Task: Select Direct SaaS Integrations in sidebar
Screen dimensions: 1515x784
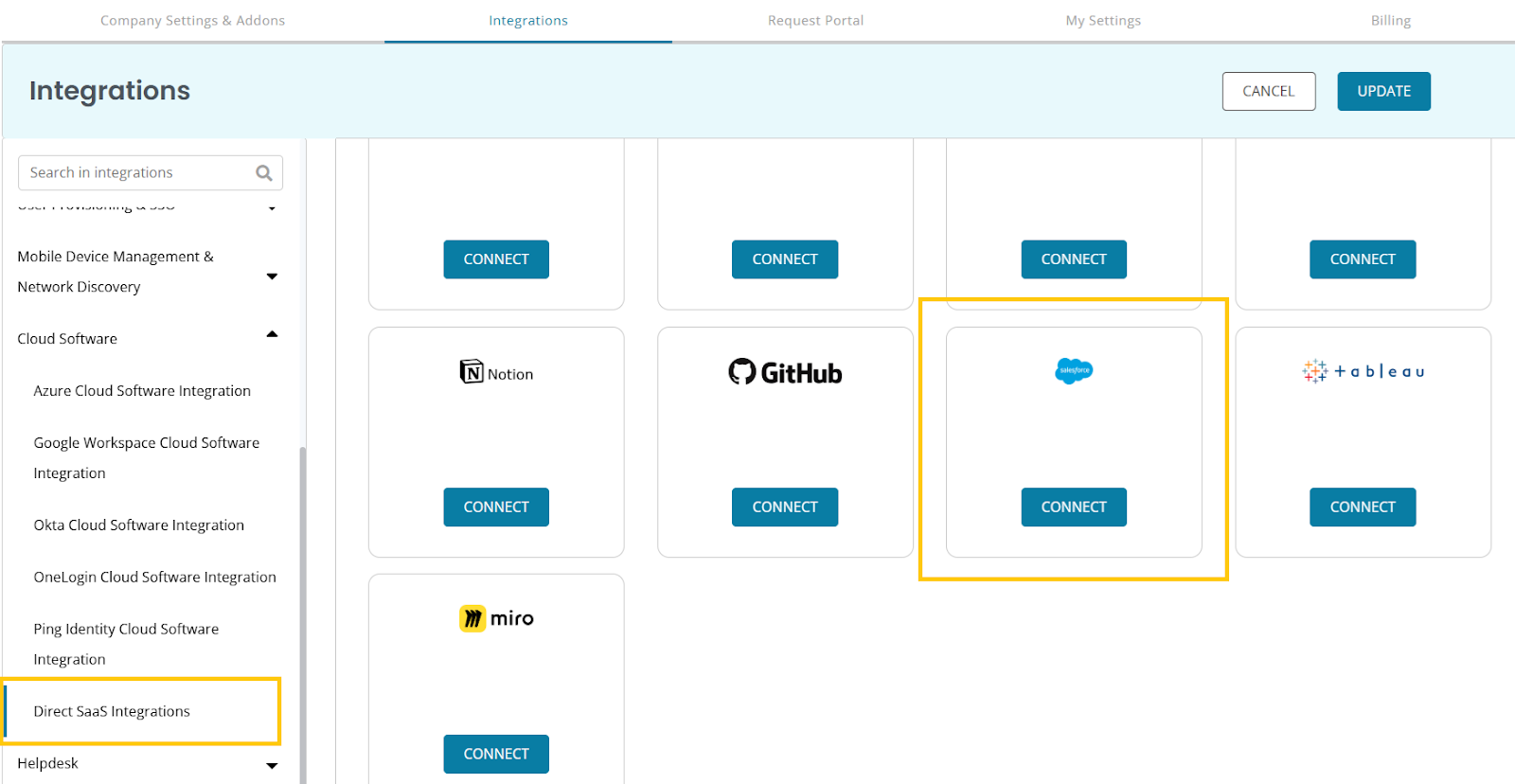Action: [112, 711]
